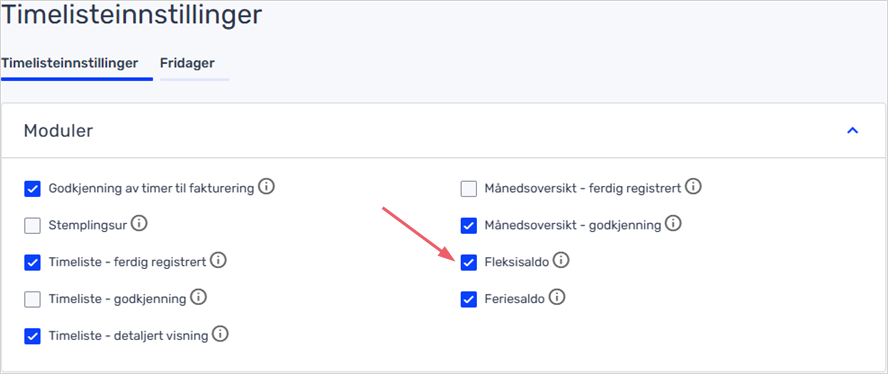The height and width of the screenshot is (374, 888).
Task: Show info for Timeliste - ferdig registrert
Action: point(218,260)
